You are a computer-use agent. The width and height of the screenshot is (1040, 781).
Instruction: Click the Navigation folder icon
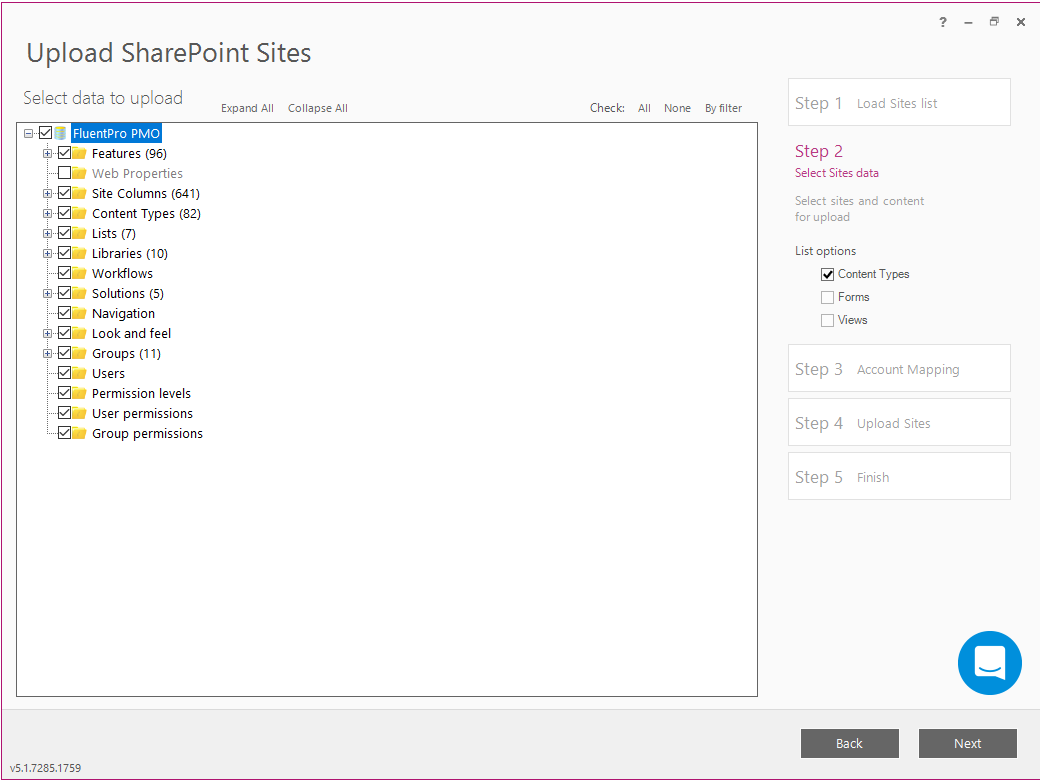click(x=79, y=313)
